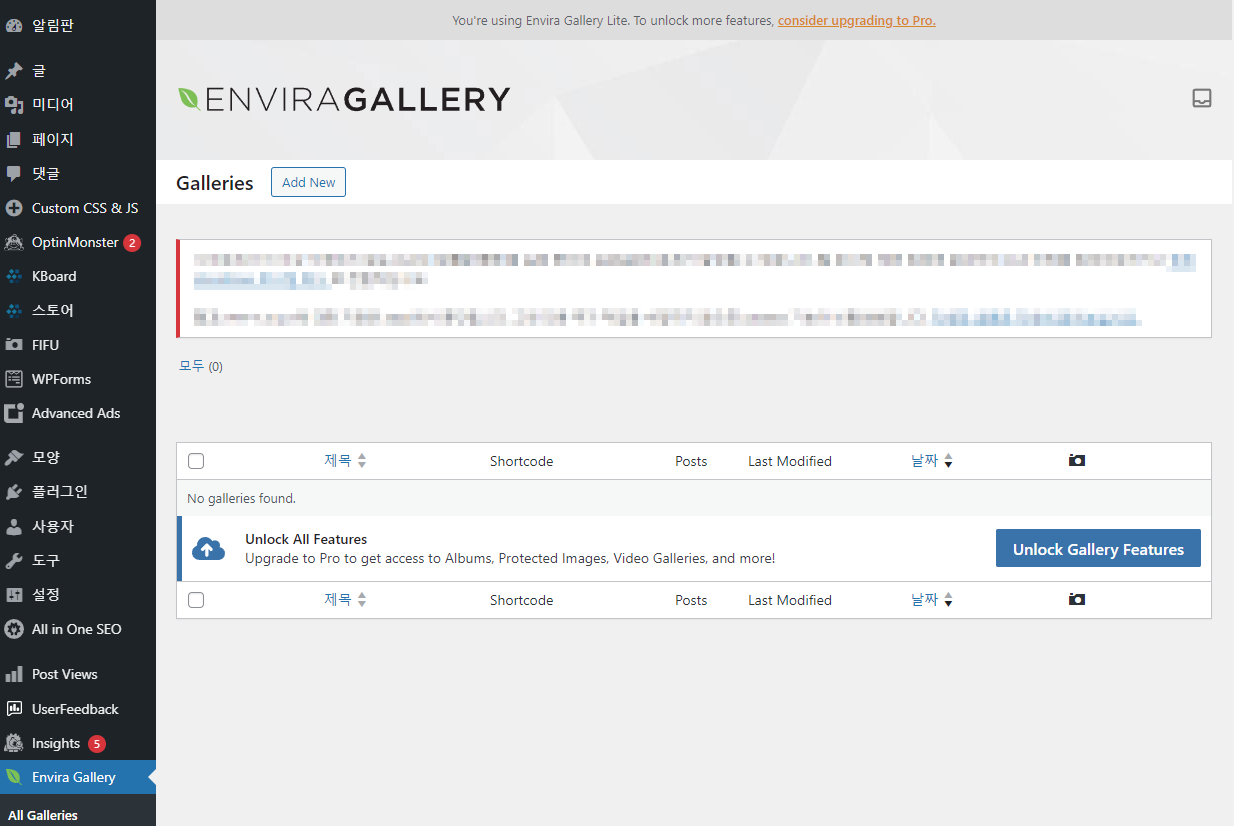The width and height of the screenshot is (1234, 826).
Task: Click the Unlock All Features heading
Action: [306, 539]
